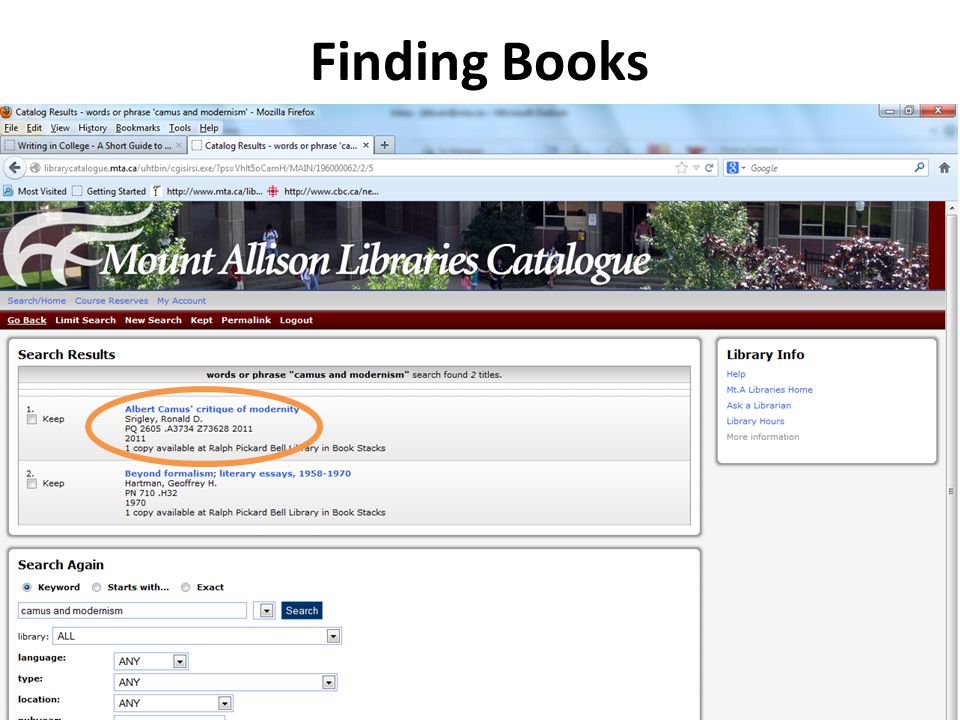Click the author Hartman, Geoffrey H. text
This screenshot has width=960, height=720.
[171, 483]
